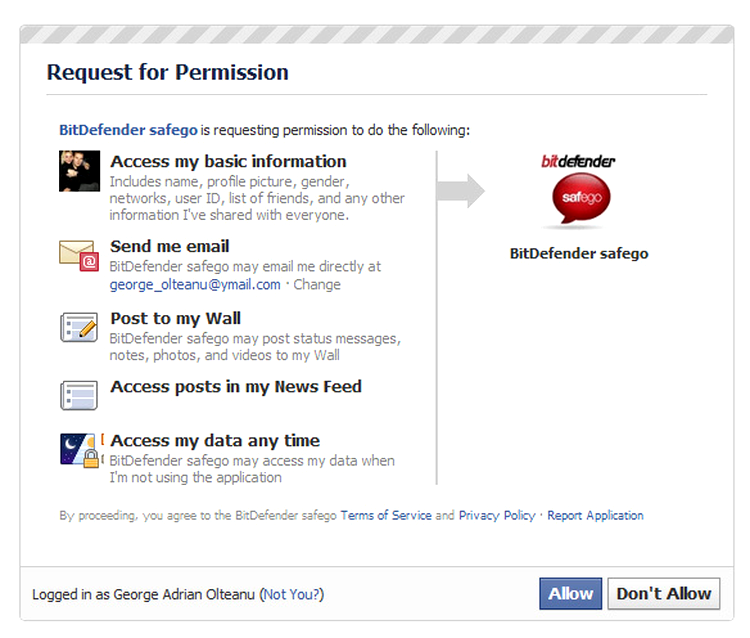The height and width of the screenshot is (638, 750).
Task: Open the george_olteanu@ymail.com email link
Action: tap(195, 285)
